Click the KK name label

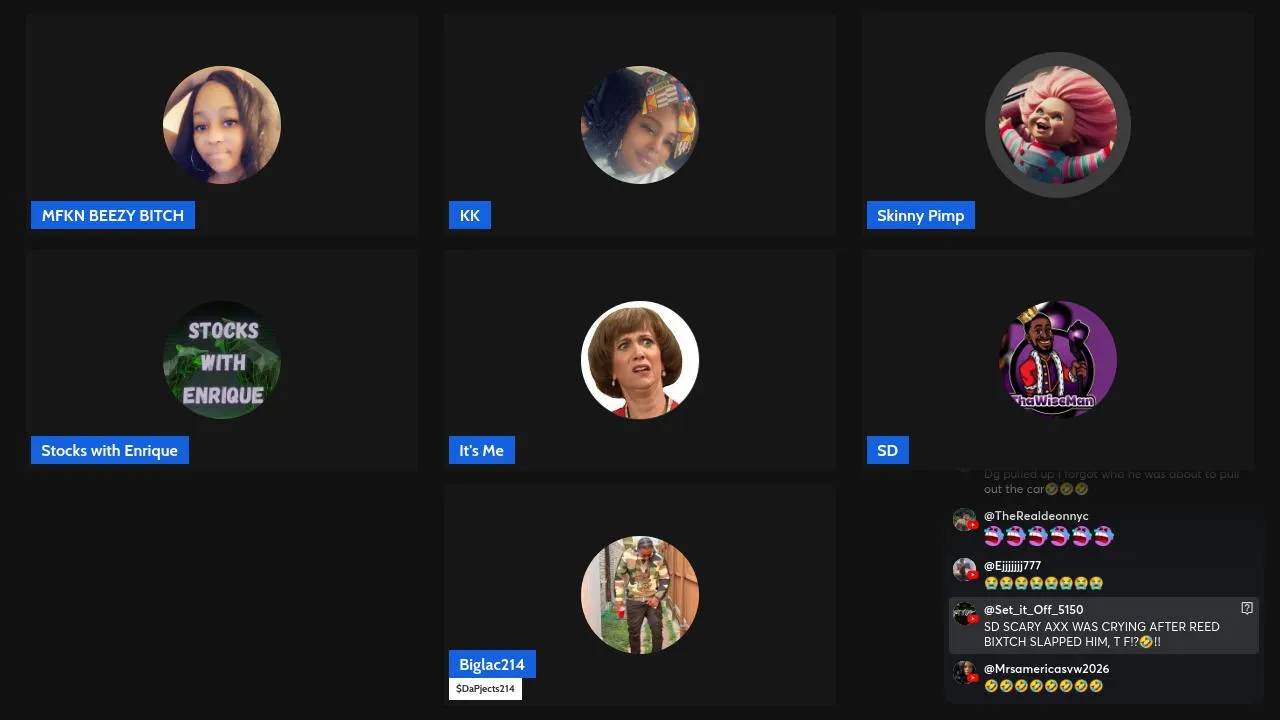470,215
